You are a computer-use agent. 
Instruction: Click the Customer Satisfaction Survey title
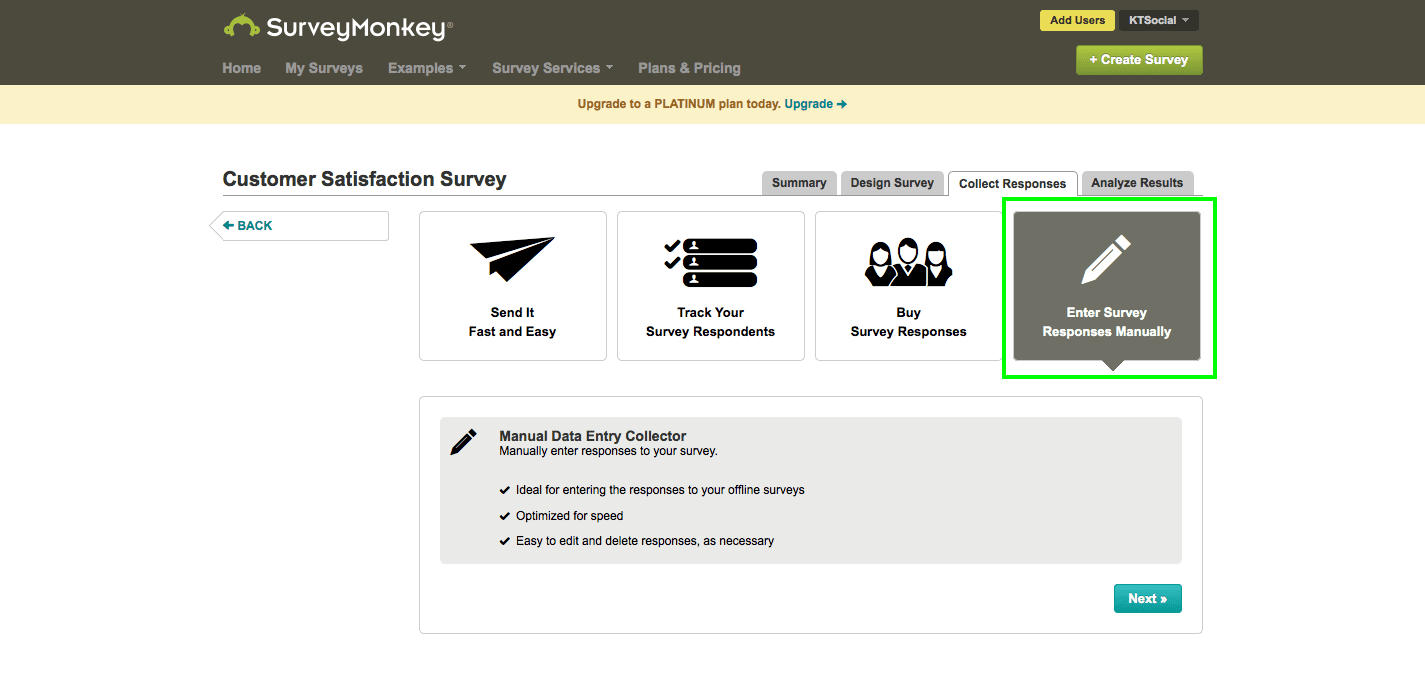pyautogui.click(x=364, y=179)
